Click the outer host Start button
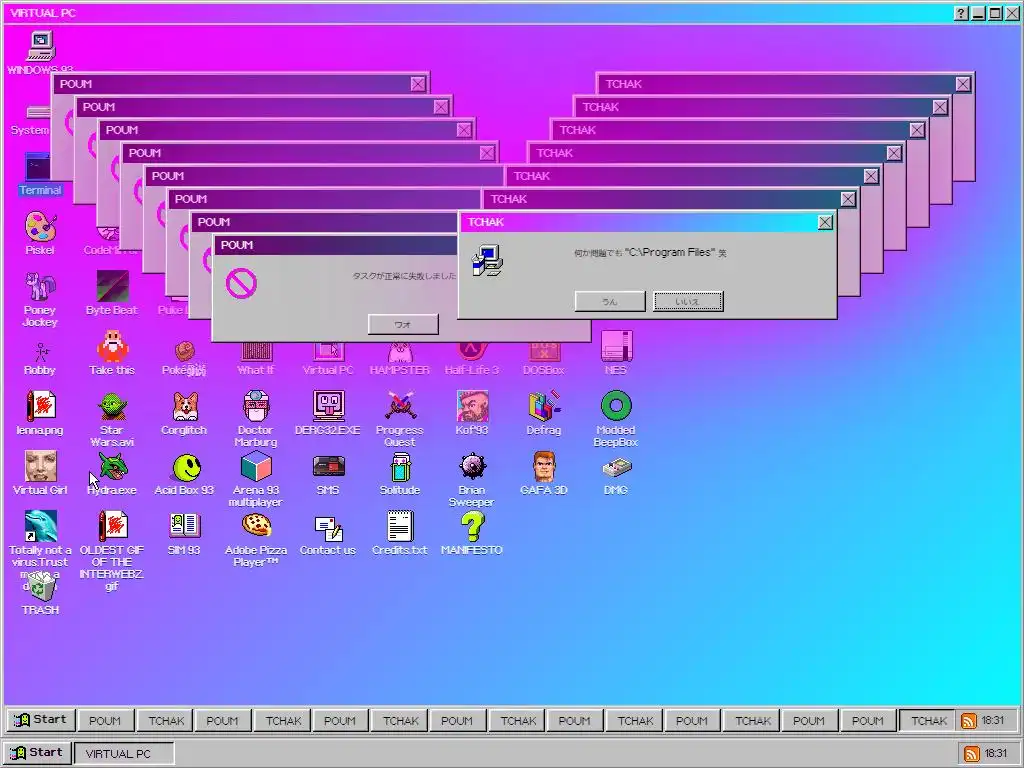 (x=37, y=752)
